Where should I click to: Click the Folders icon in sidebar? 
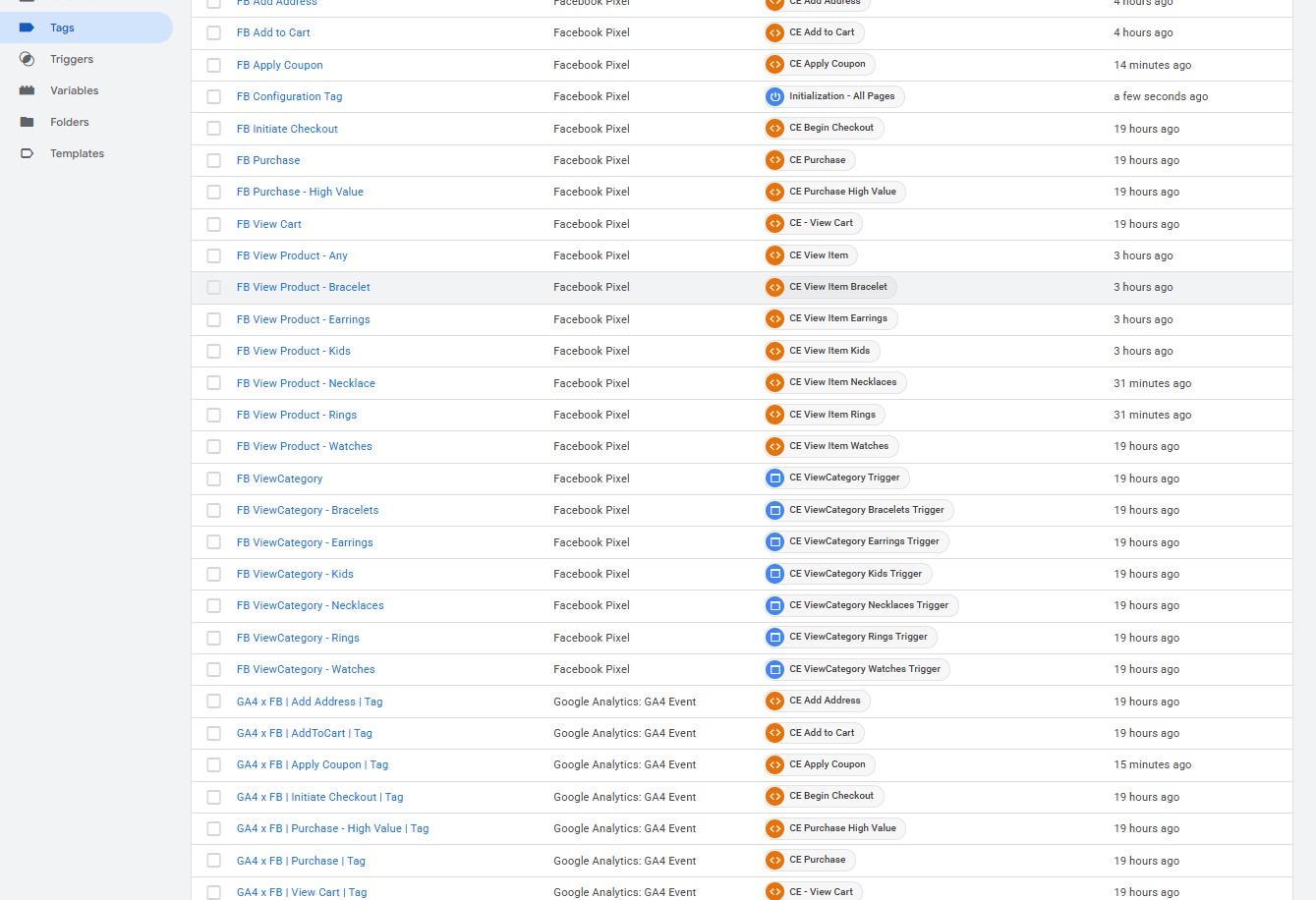tap(28, 122)
